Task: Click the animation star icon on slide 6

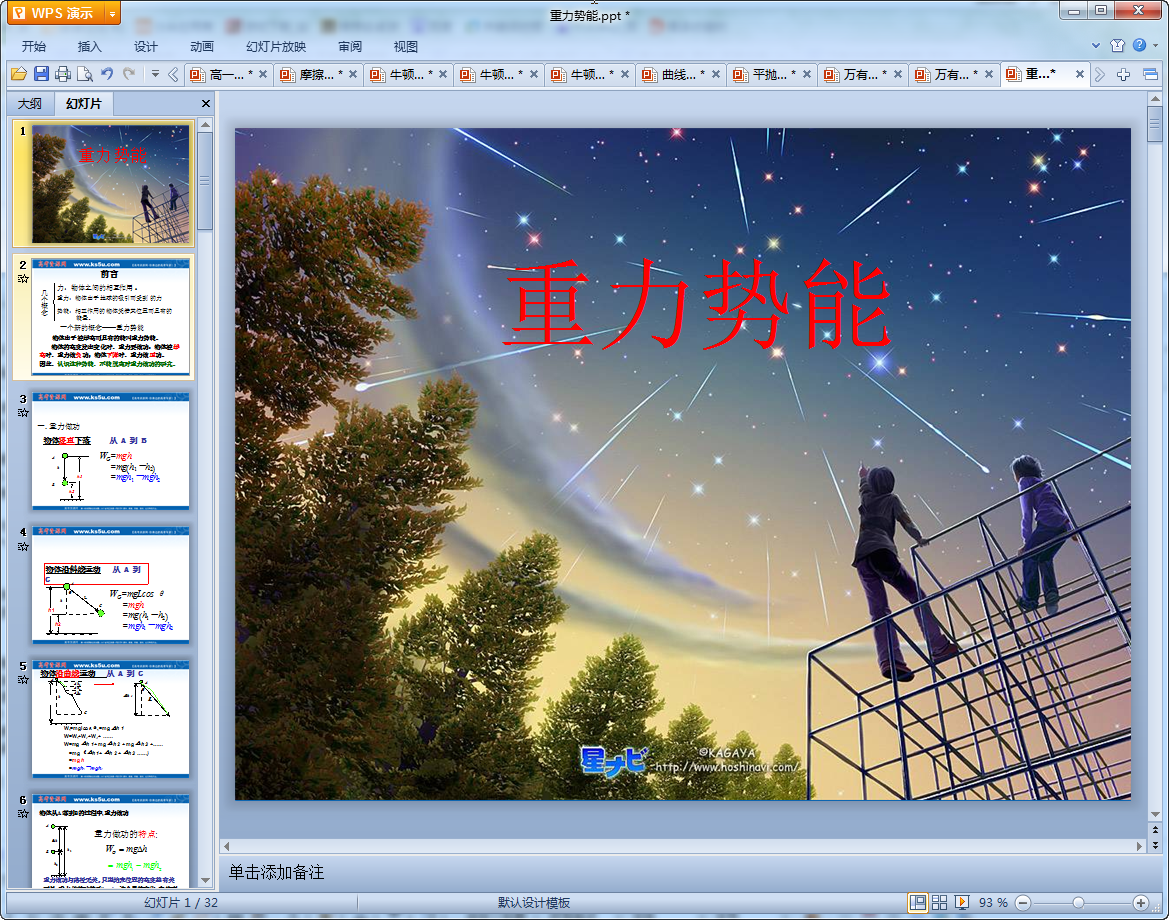Action: tap(23, 813)
